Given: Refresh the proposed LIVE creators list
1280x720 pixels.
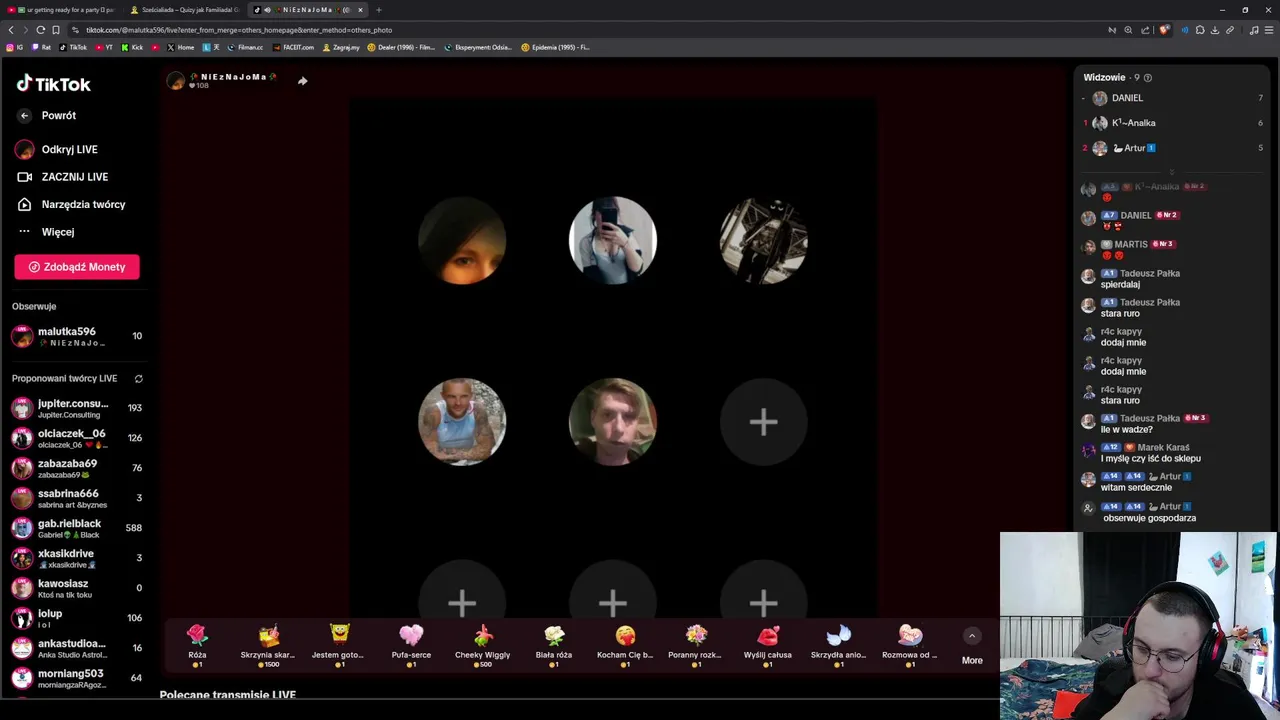Looking at the screenshot, I should click(x=139, y=379).
